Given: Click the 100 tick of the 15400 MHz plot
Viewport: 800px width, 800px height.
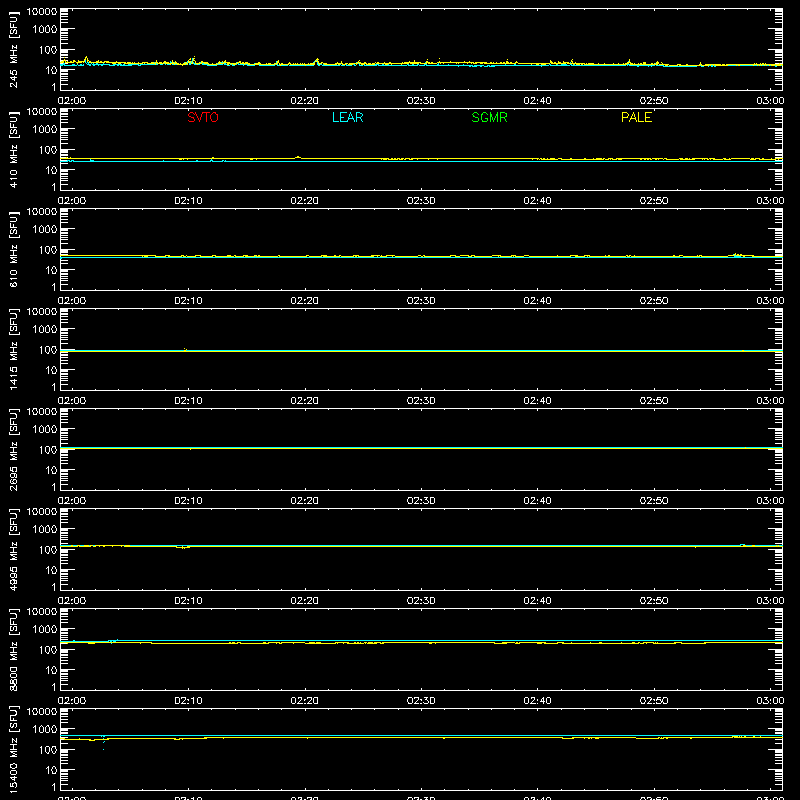Looking at the screenshot, I should click(48, 750).
